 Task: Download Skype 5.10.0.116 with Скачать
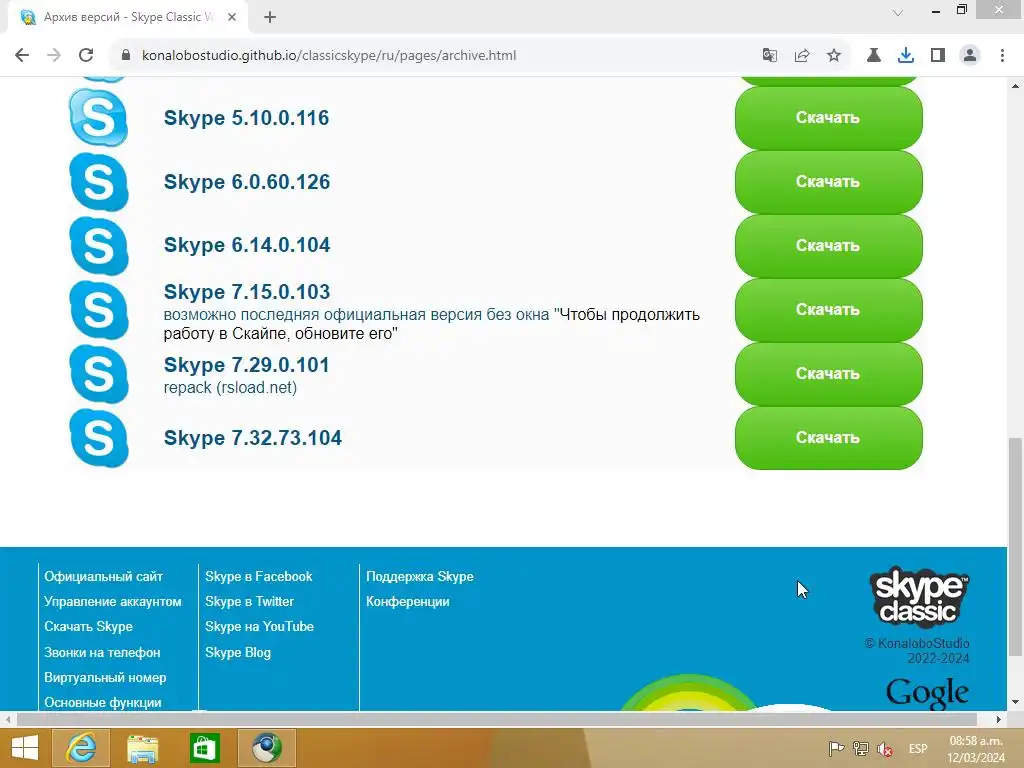coord(828,118)
